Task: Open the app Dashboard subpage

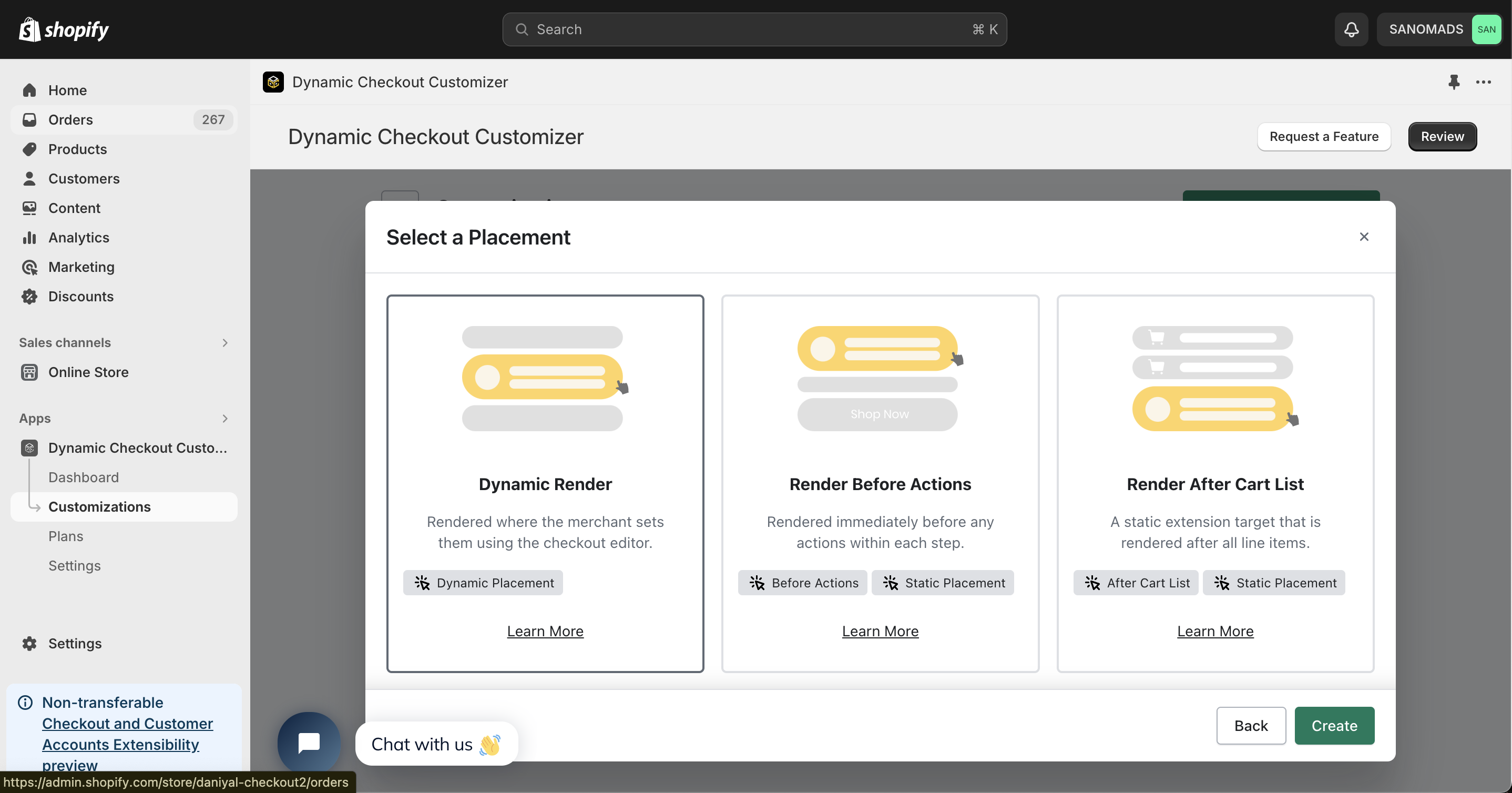Action: [x=84, y=477]
